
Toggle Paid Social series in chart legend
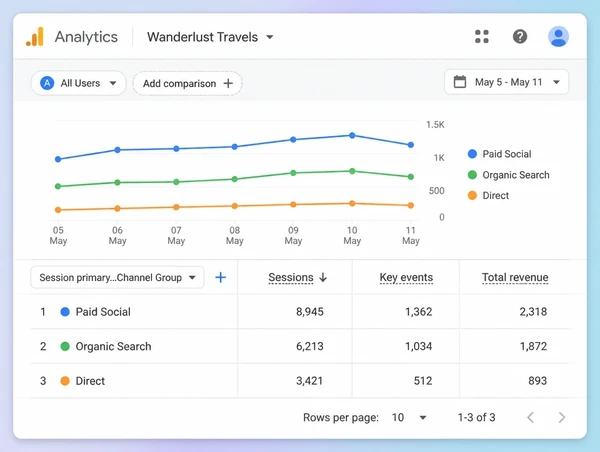point(499,154)
